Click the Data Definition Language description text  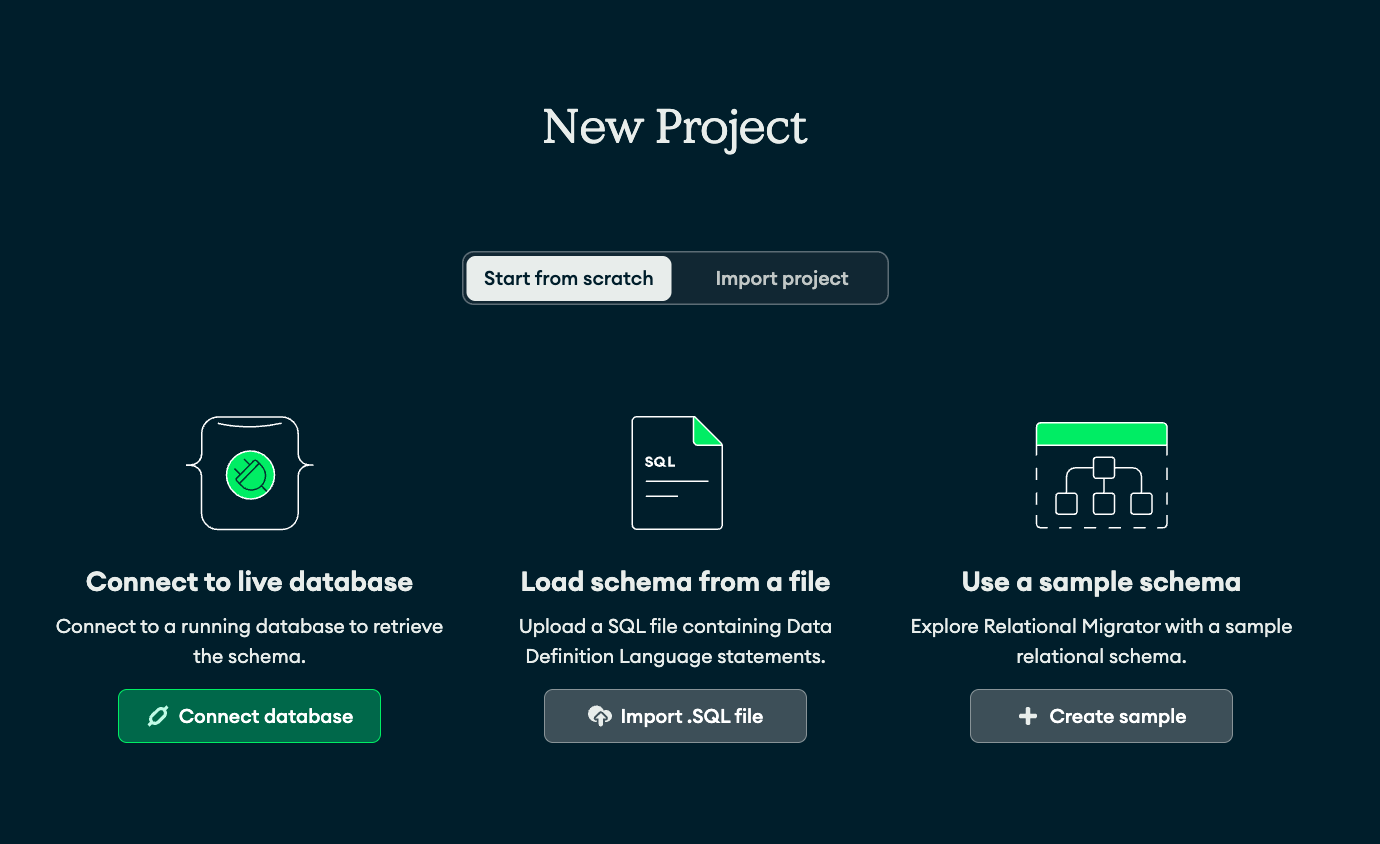click(675, 641)
